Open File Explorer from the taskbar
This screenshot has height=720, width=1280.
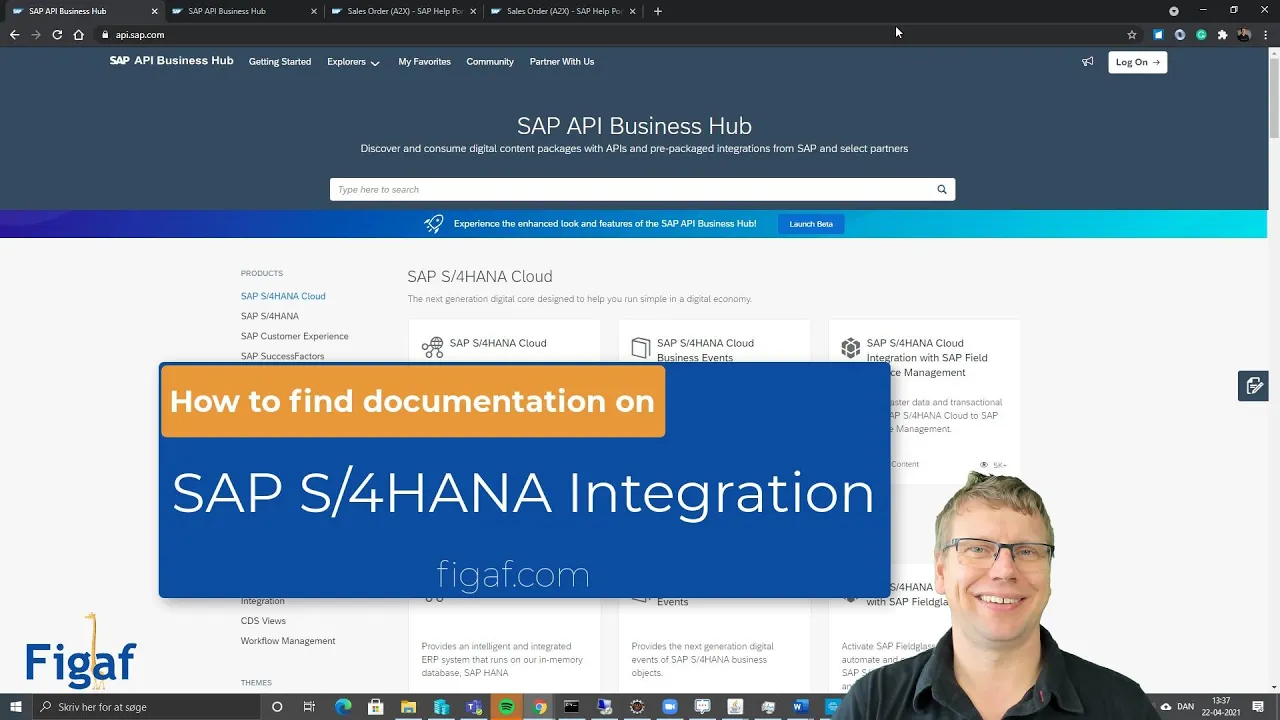(x=408, y=707)
